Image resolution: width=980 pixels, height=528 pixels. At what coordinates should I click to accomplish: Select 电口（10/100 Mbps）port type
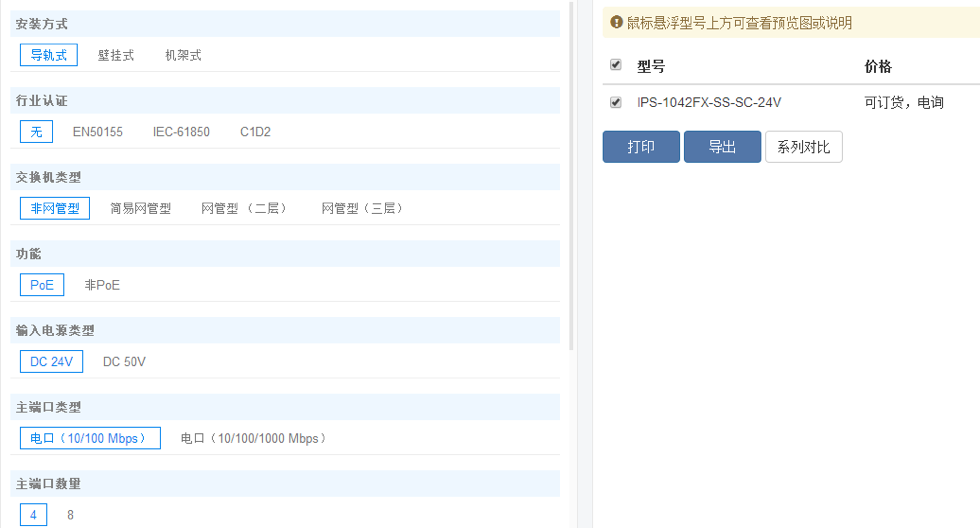pos(90,438)
